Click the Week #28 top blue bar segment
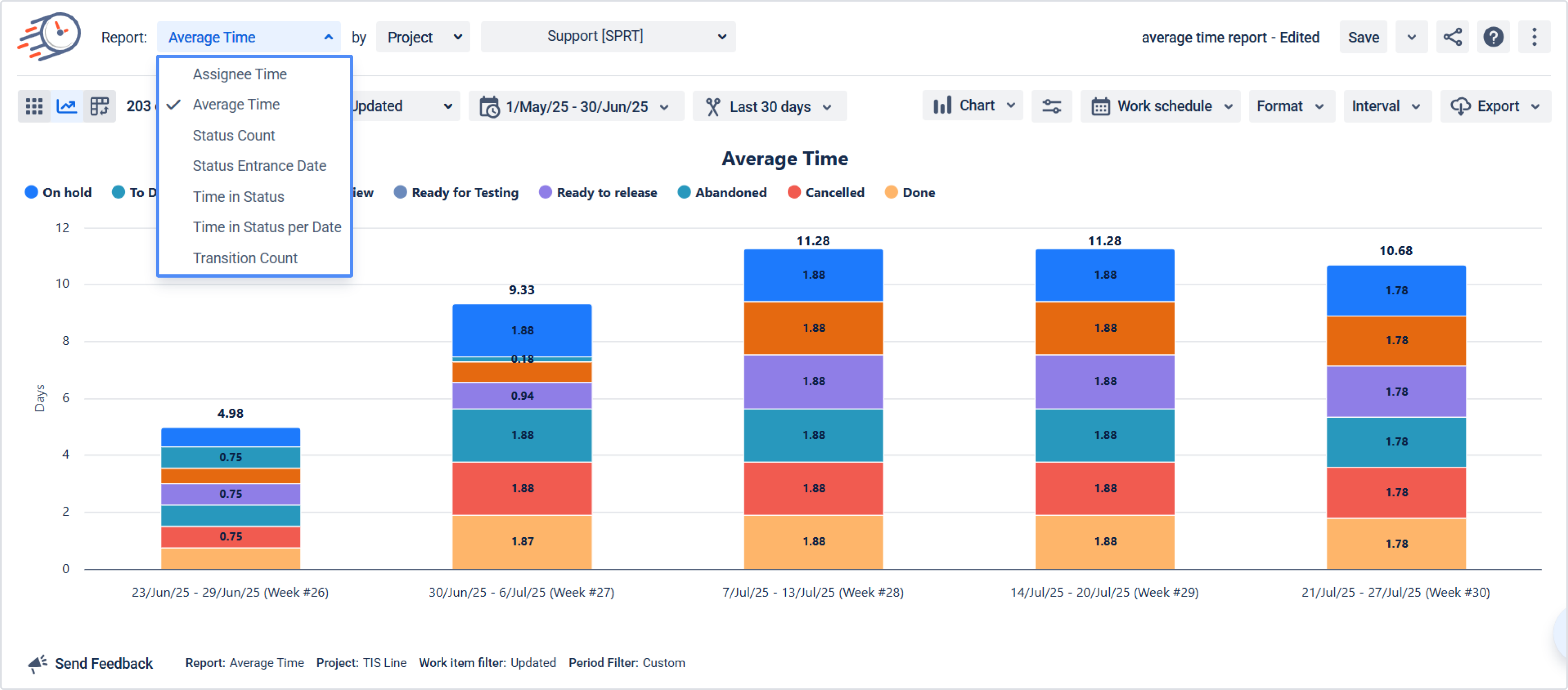1568x690 pixels. click(x=813, y=275)
